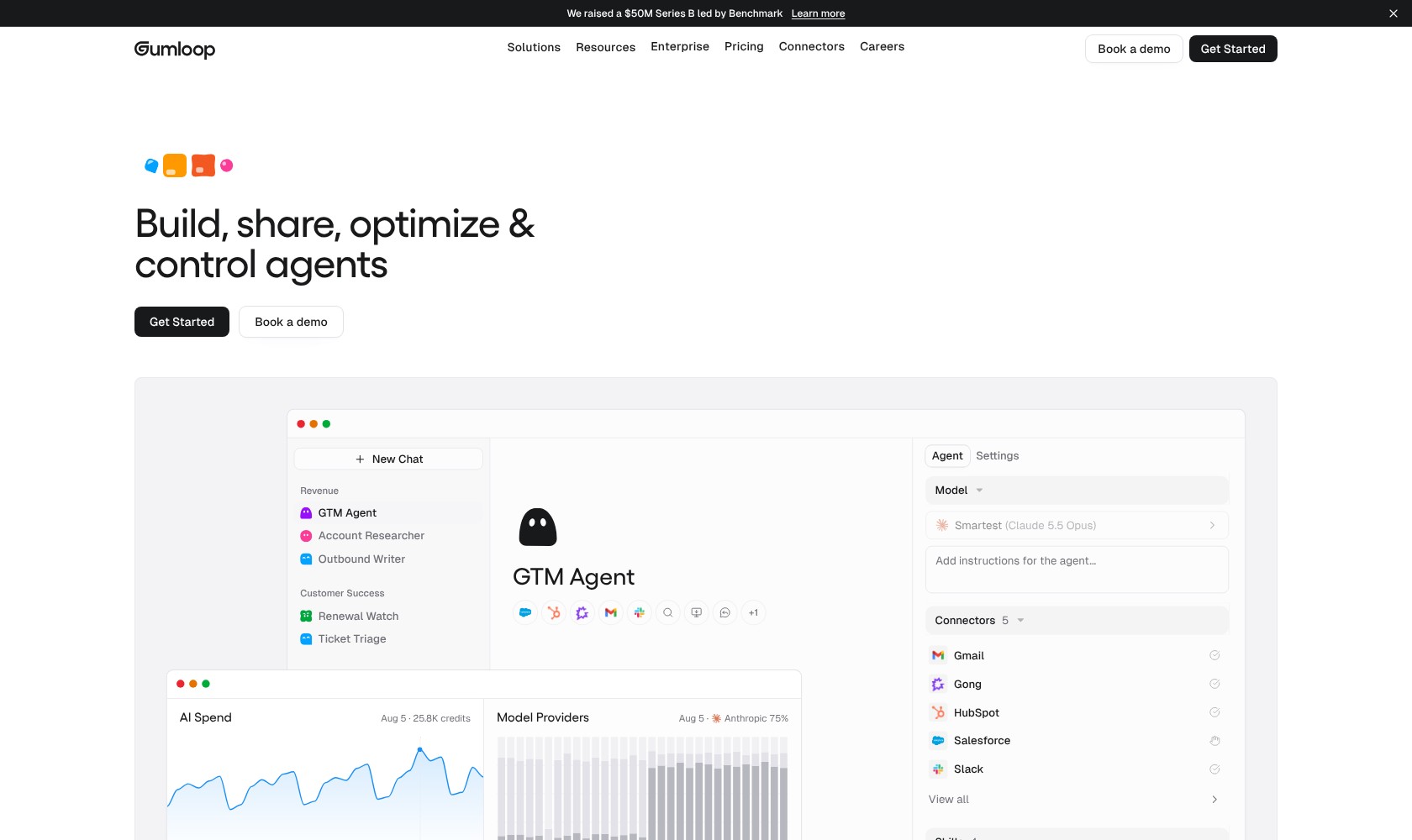Click the View all chevron arrow
Image resolution: width=1412 pixels, height=840 pixels.
coord(1214,800)
